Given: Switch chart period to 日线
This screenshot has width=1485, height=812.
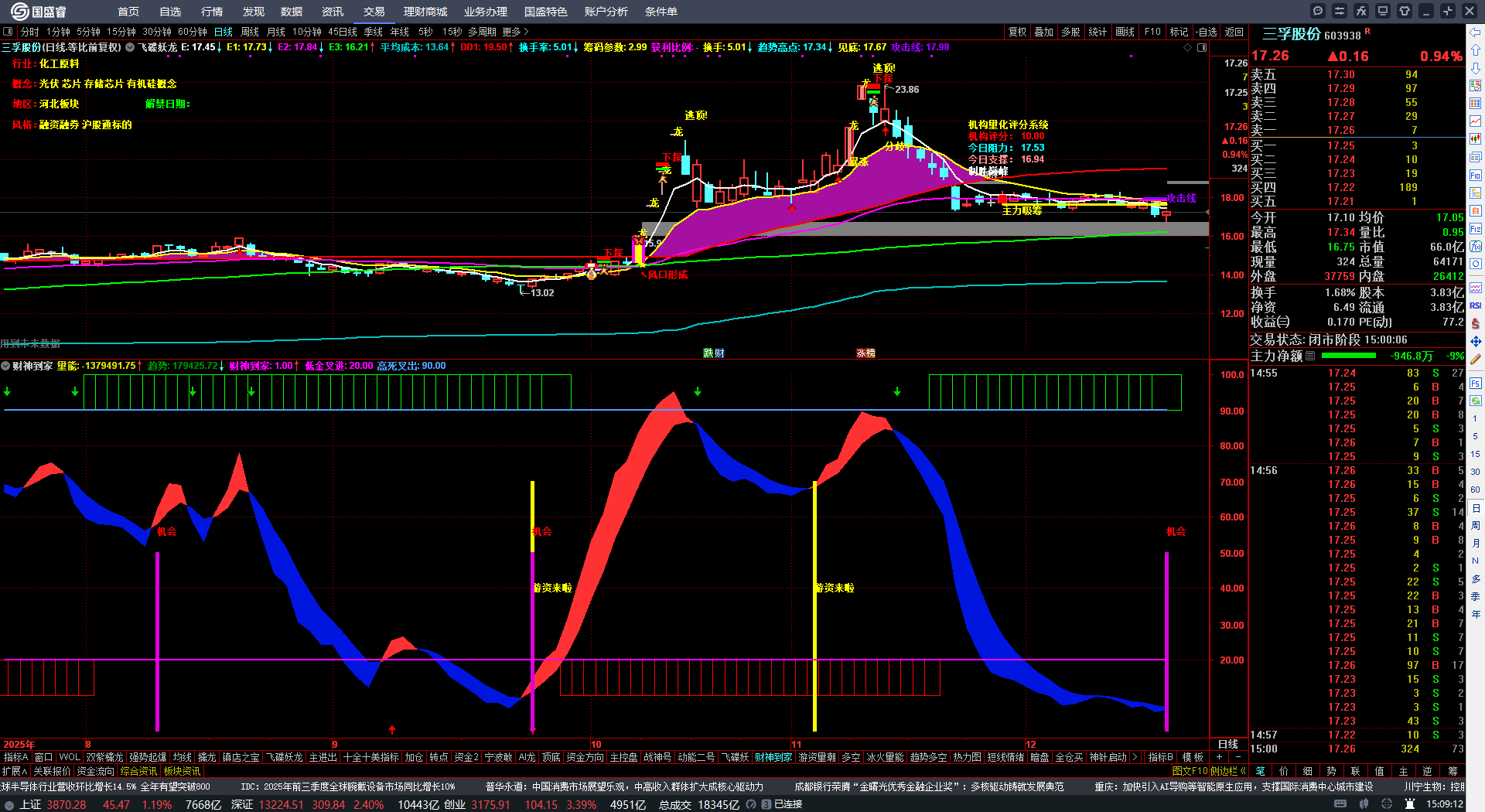Looking at the screenshot, I should (x=224, y=32).
